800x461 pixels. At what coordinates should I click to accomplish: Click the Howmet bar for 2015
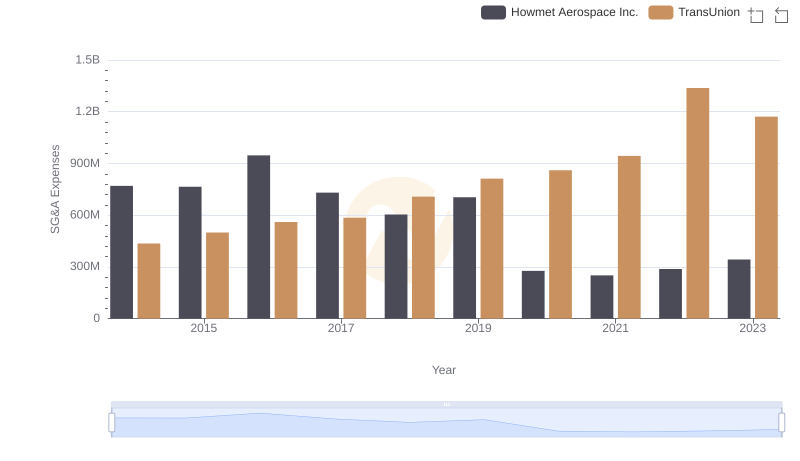coord(190,253)
